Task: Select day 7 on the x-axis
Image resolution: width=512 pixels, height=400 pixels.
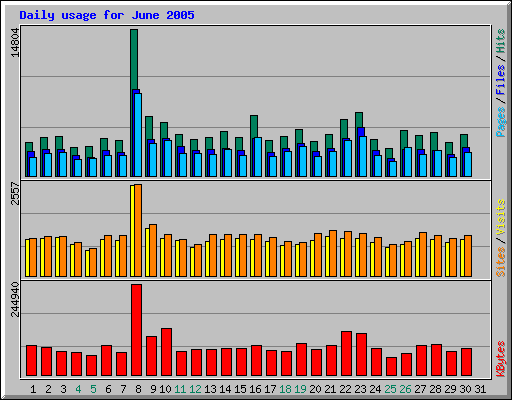Action: tap(123, 389)
